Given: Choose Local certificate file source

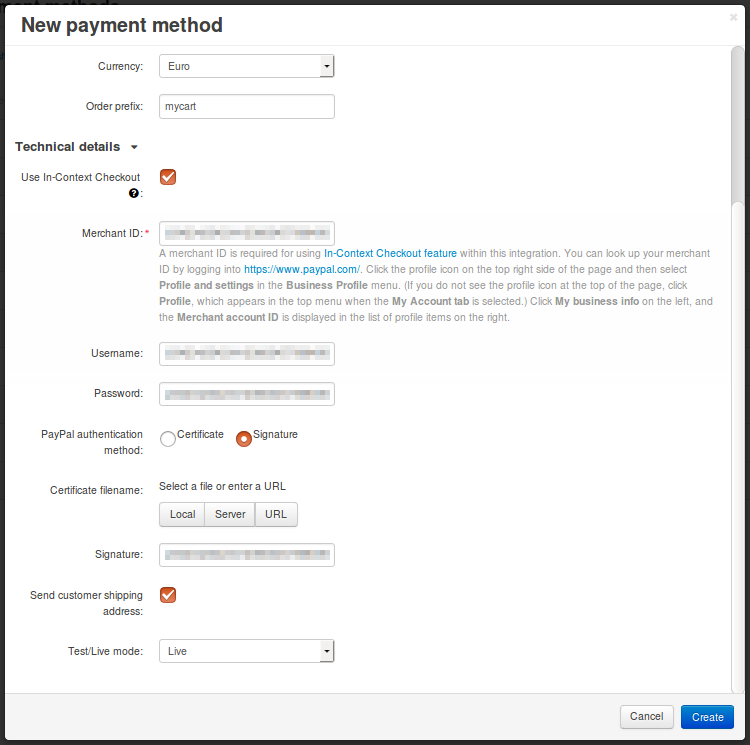Looking at the screenshot, I should [x=182, y=515].
